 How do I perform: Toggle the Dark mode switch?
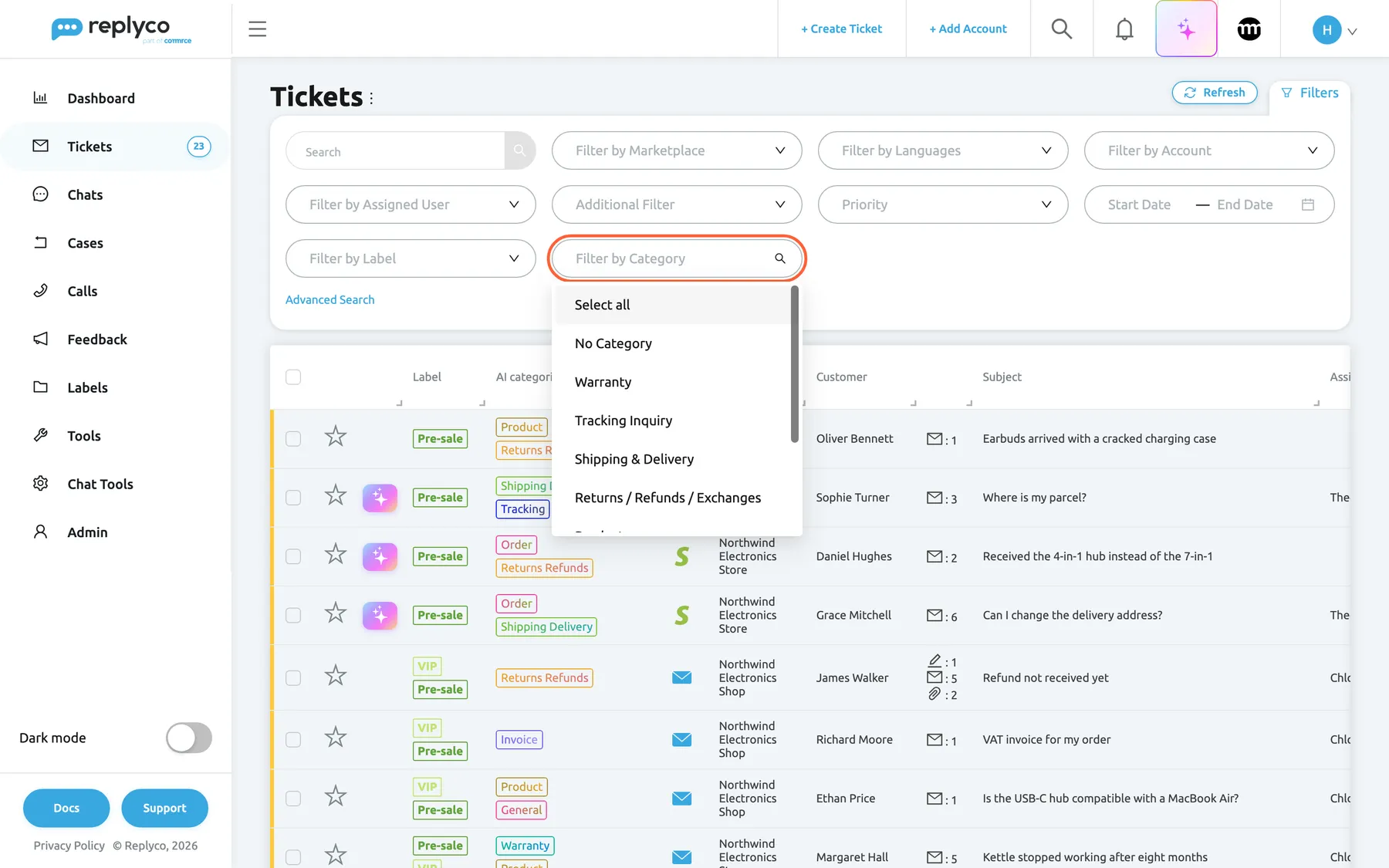click(x=189, y=738)
